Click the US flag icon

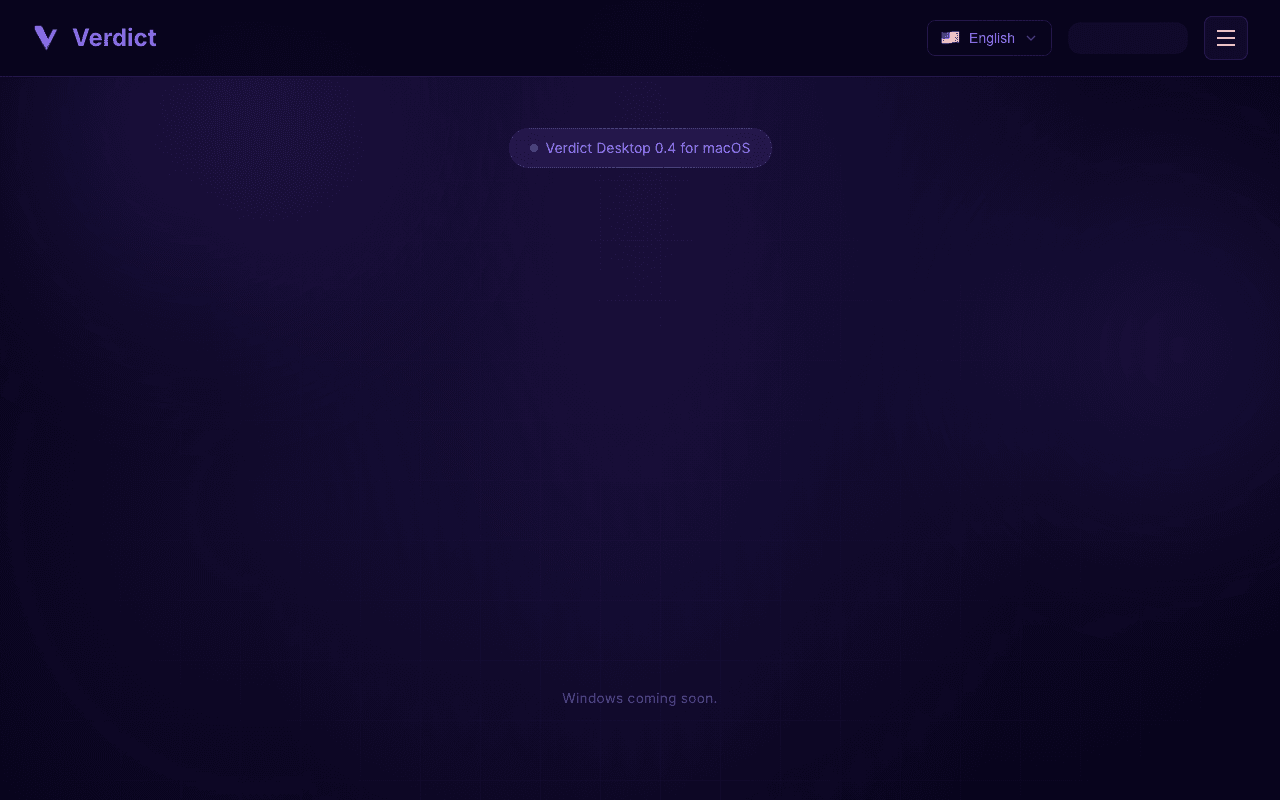pyautogui.click(x=950, y=38)
